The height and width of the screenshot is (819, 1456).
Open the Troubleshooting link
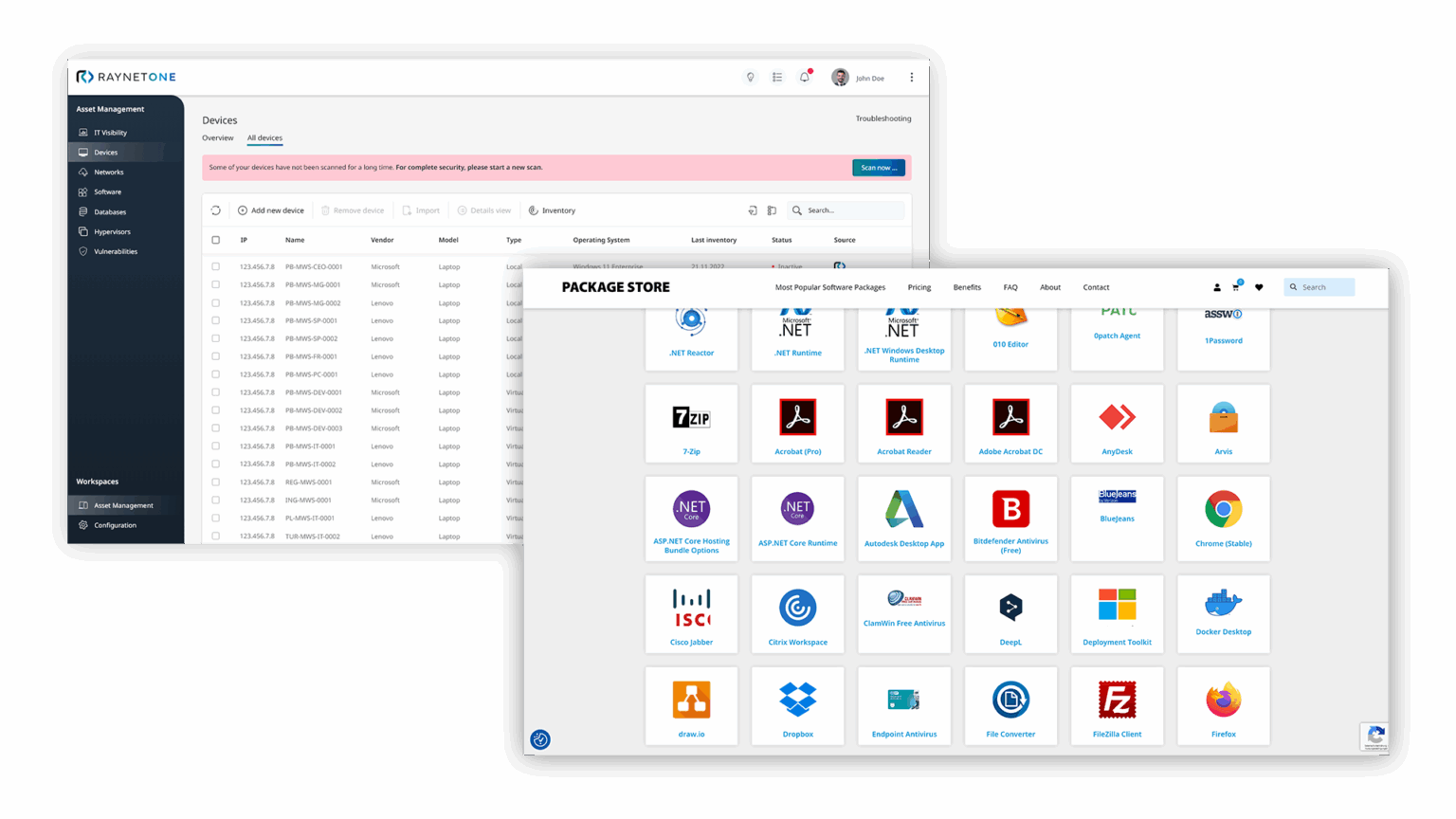click(883, 118)
